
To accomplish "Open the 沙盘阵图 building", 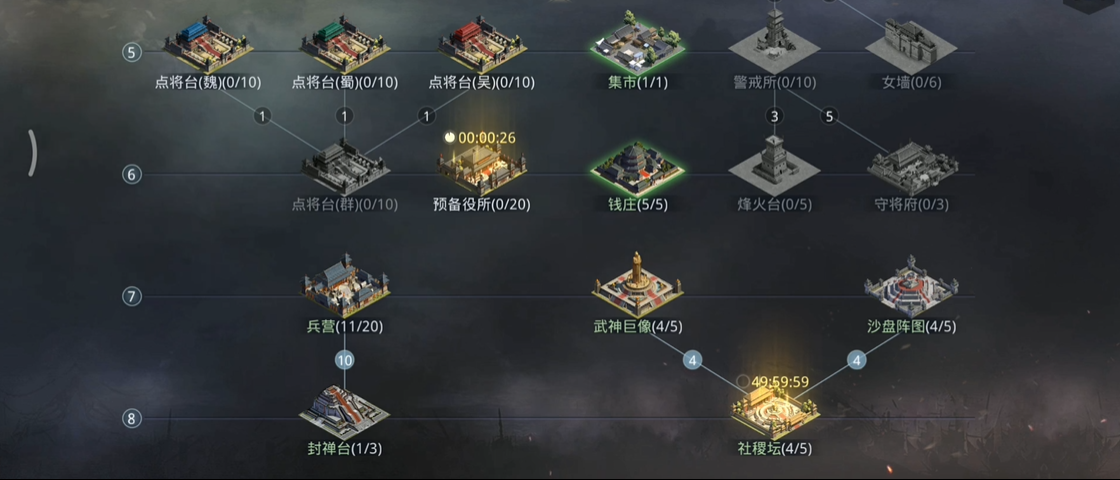I will point(911,286).
